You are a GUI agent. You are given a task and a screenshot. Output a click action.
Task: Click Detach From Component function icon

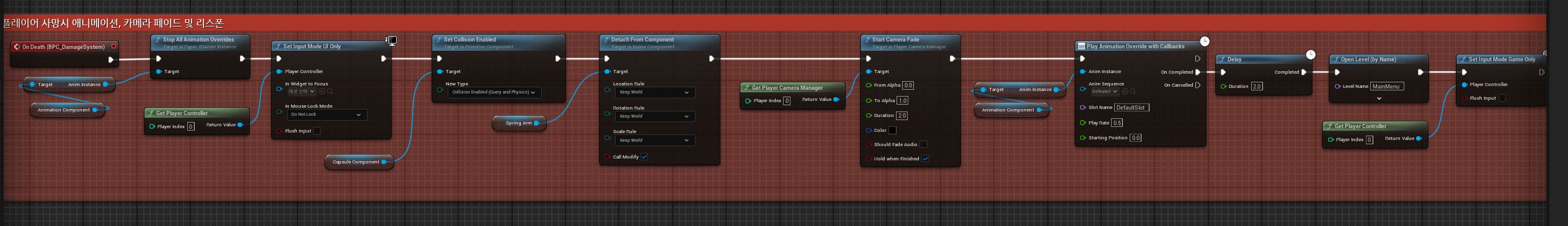coord(606,39)
